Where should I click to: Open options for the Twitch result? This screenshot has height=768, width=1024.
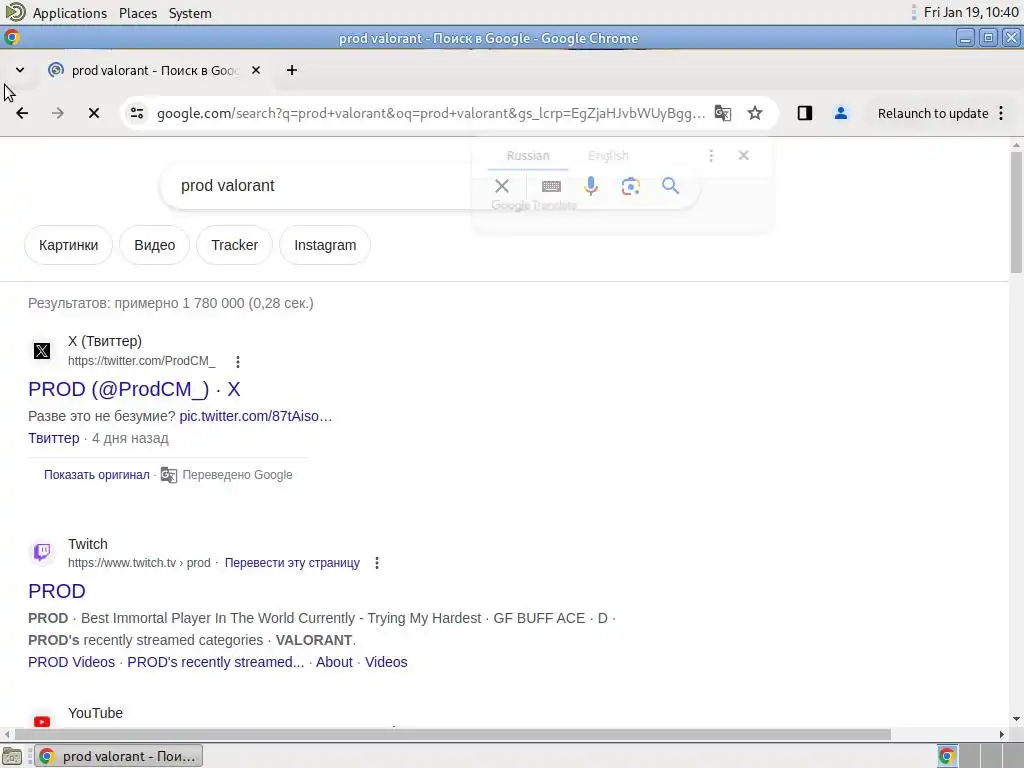[x=377, y=563]
